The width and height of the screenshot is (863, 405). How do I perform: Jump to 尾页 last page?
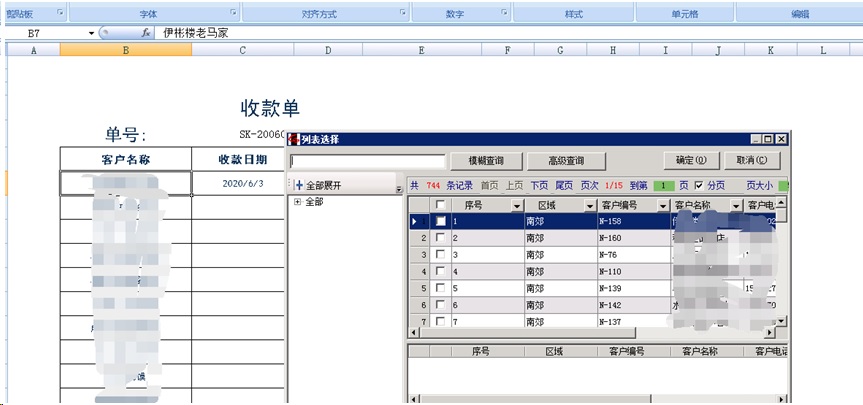[x=564, y=186]
